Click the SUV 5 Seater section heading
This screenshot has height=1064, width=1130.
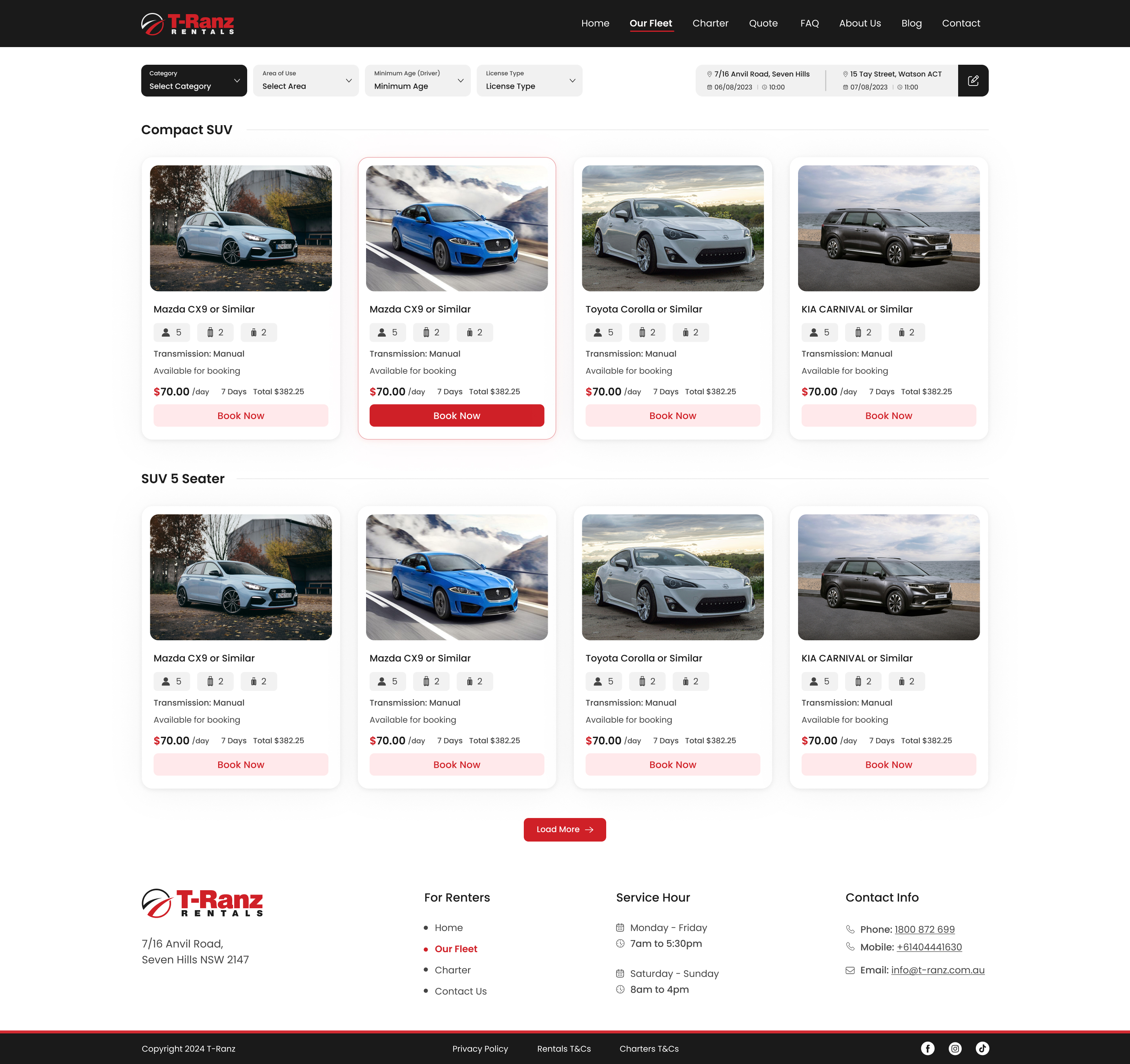(x=182, y=479)
